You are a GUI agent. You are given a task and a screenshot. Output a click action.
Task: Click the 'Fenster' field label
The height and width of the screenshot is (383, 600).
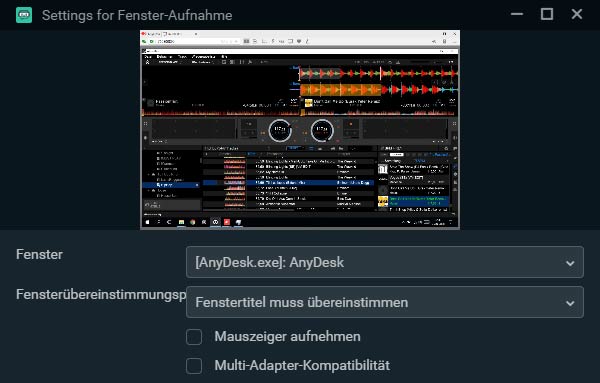point(39,254)
